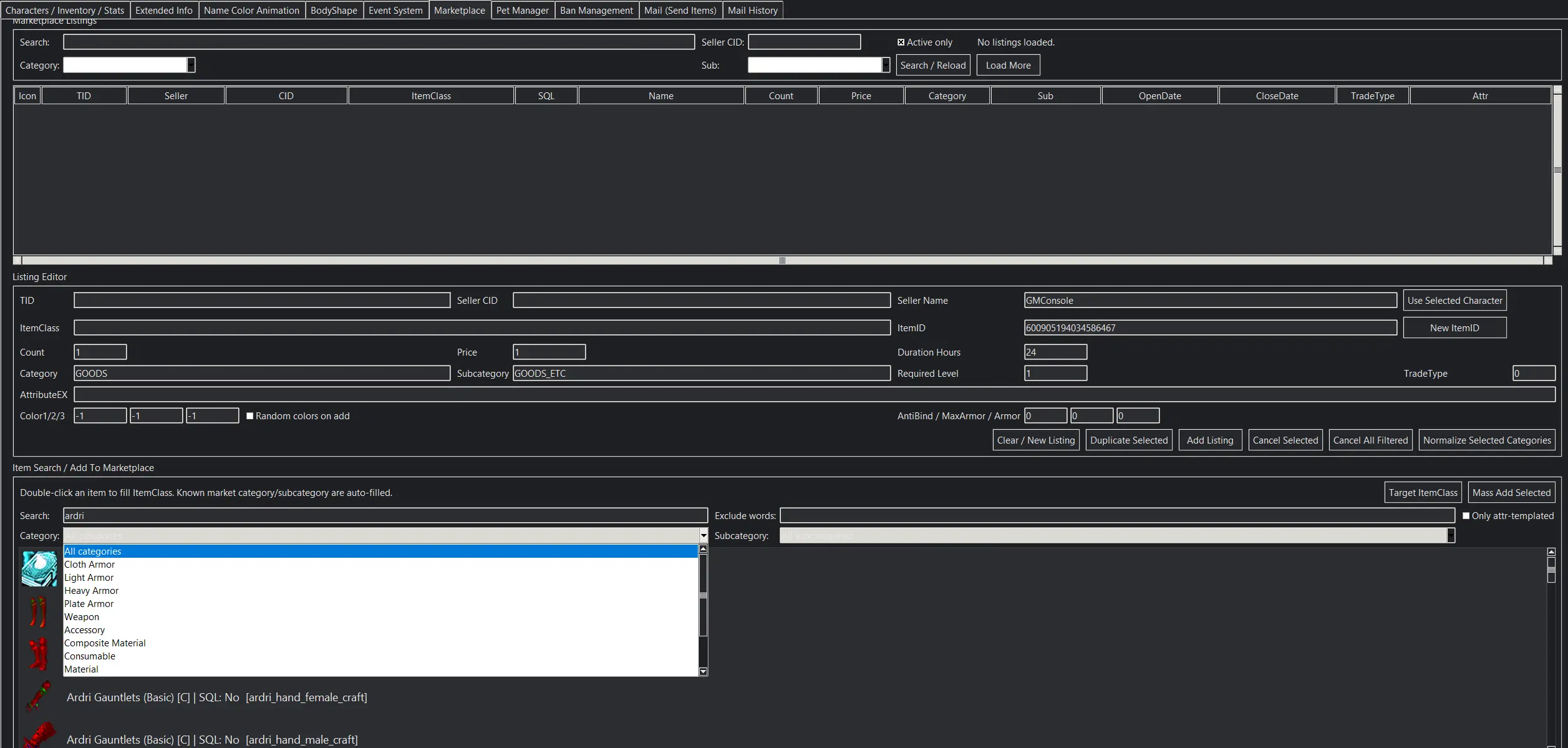This screenshot has height=748, width=1568.
Task: Open the item search Subcategory dropdown
Action: pos(1451,536)
